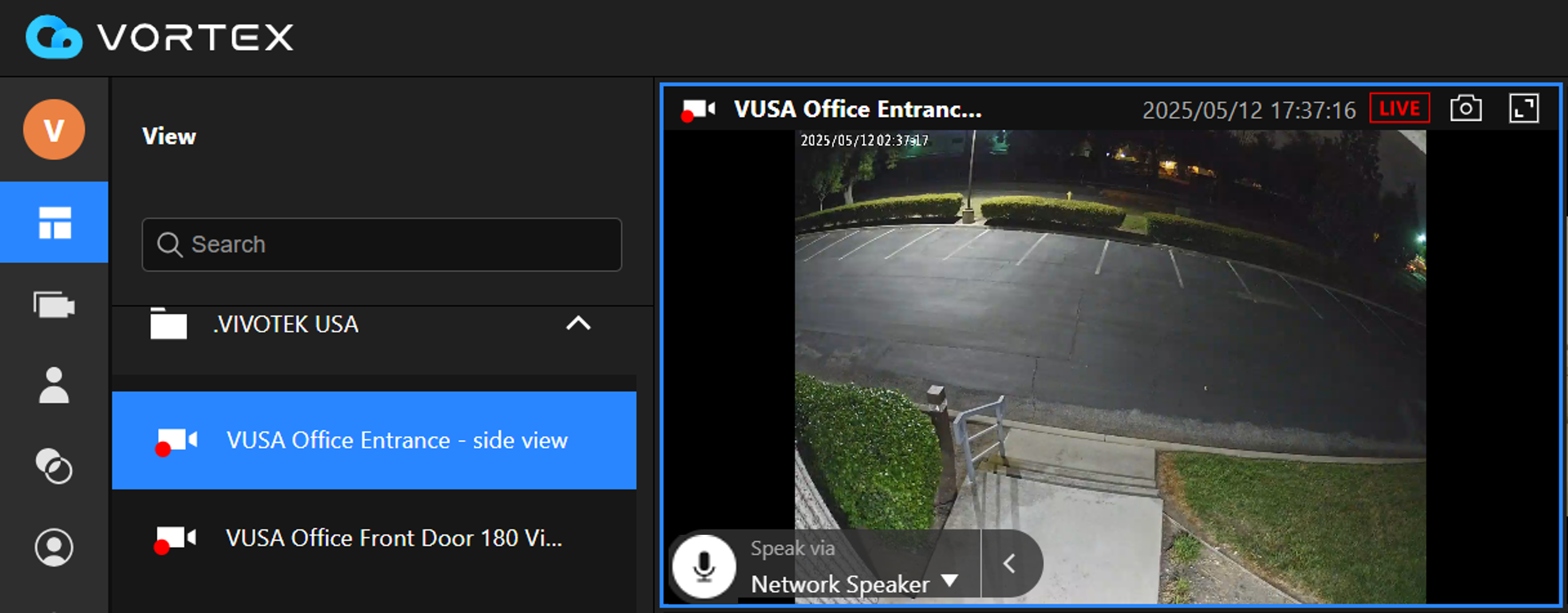Collapse the .VIVOTEK USA folder chevron

pos(578,323)
